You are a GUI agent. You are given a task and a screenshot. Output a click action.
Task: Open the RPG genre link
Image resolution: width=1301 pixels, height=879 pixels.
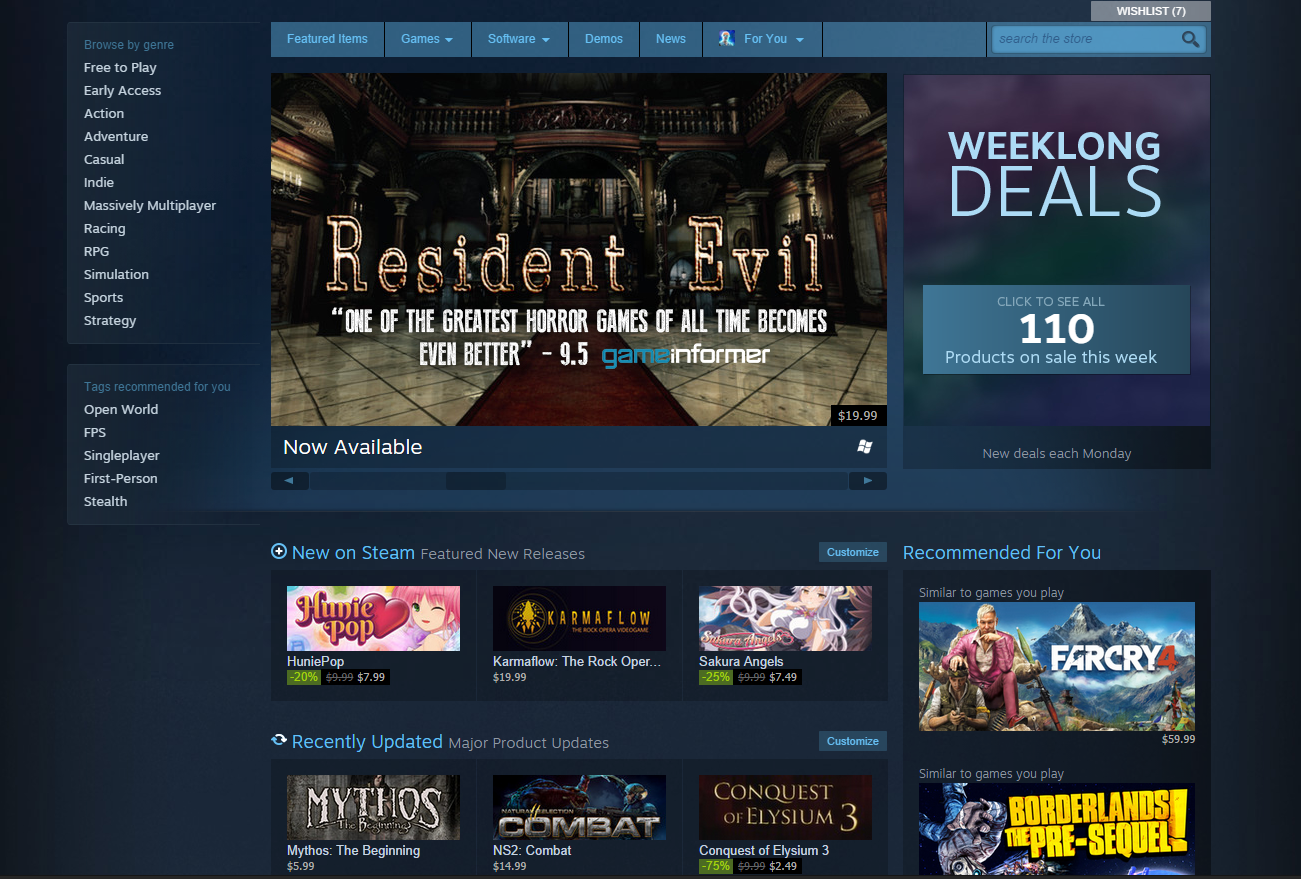click(x=97, y=252)
